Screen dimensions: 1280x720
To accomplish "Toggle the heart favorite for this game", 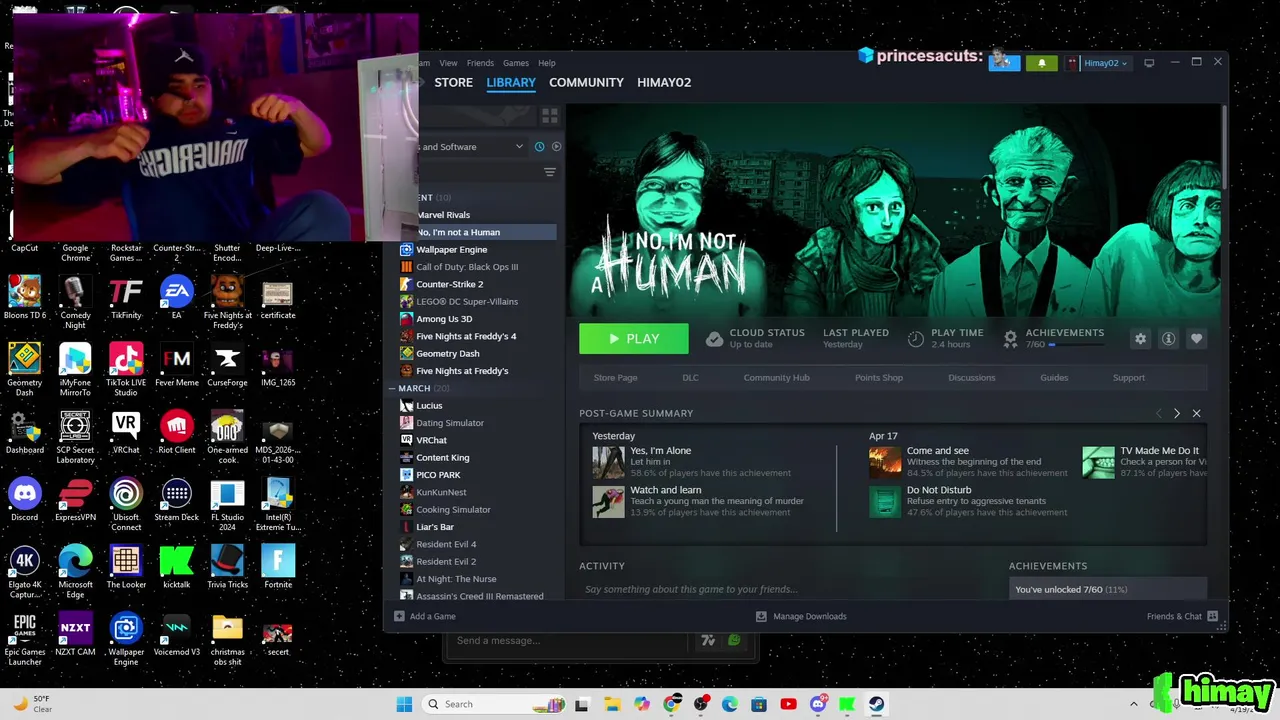I will 1196,339.
